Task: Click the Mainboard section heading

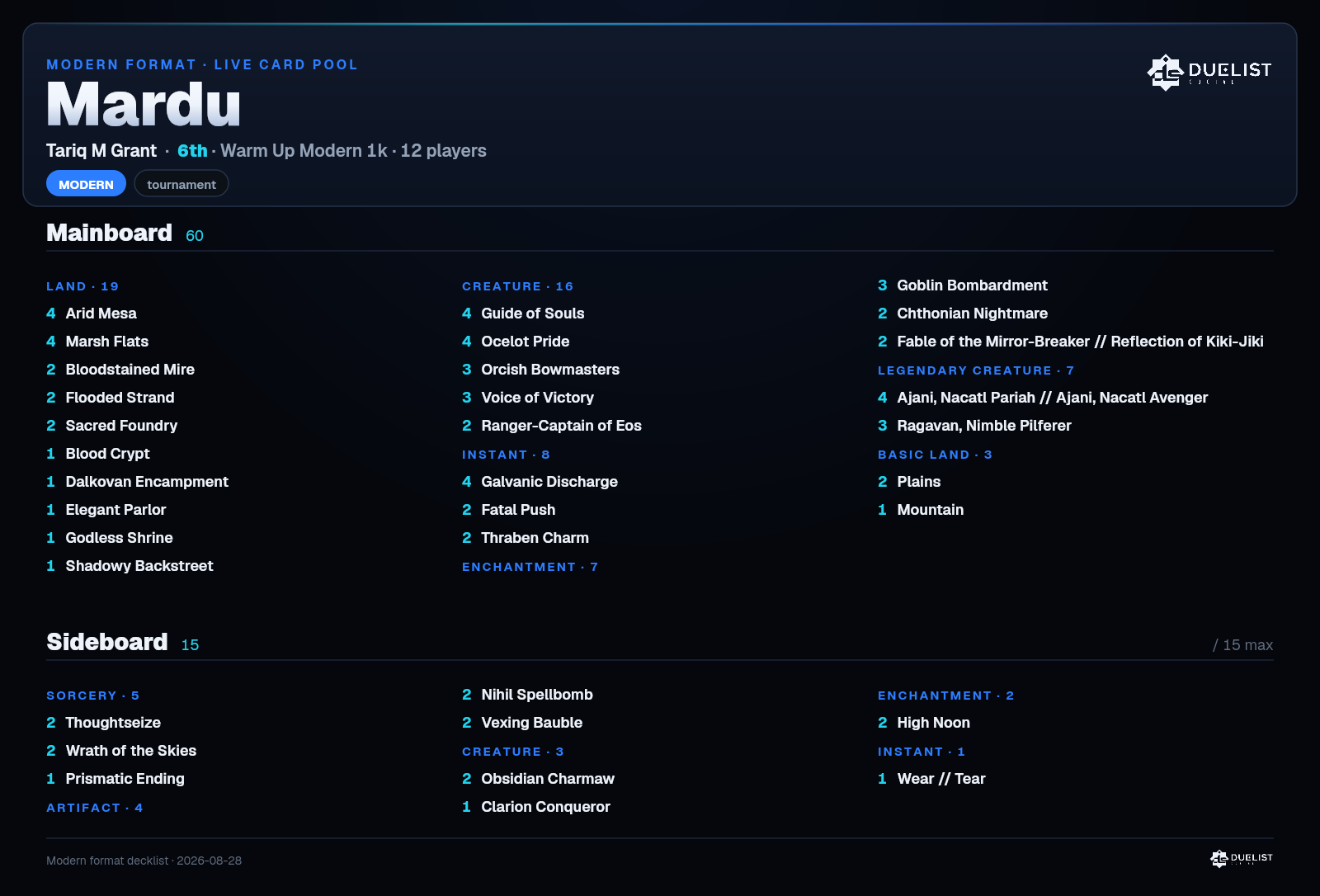Action: (x=109, y=233)
